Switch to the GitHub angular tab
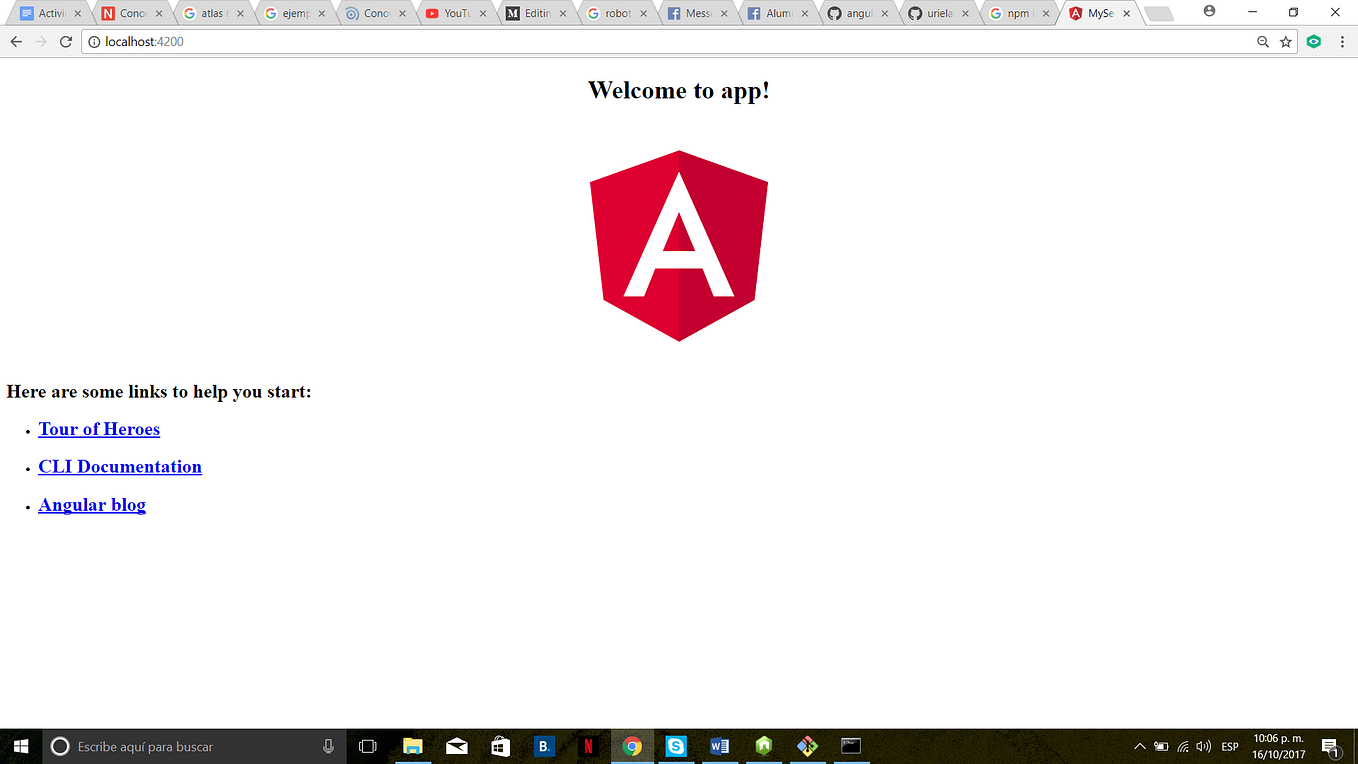Viewport: 1358px width, 764px height. (x=855, y=14)
